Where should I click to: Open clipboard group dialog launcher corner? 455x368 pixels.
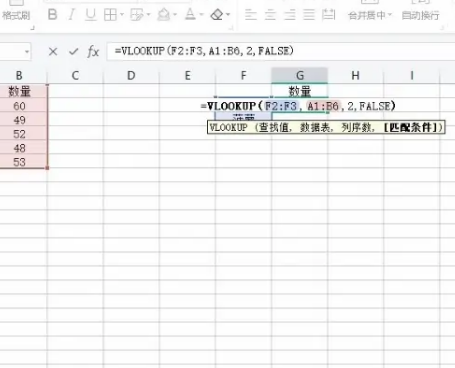(32, 28)
